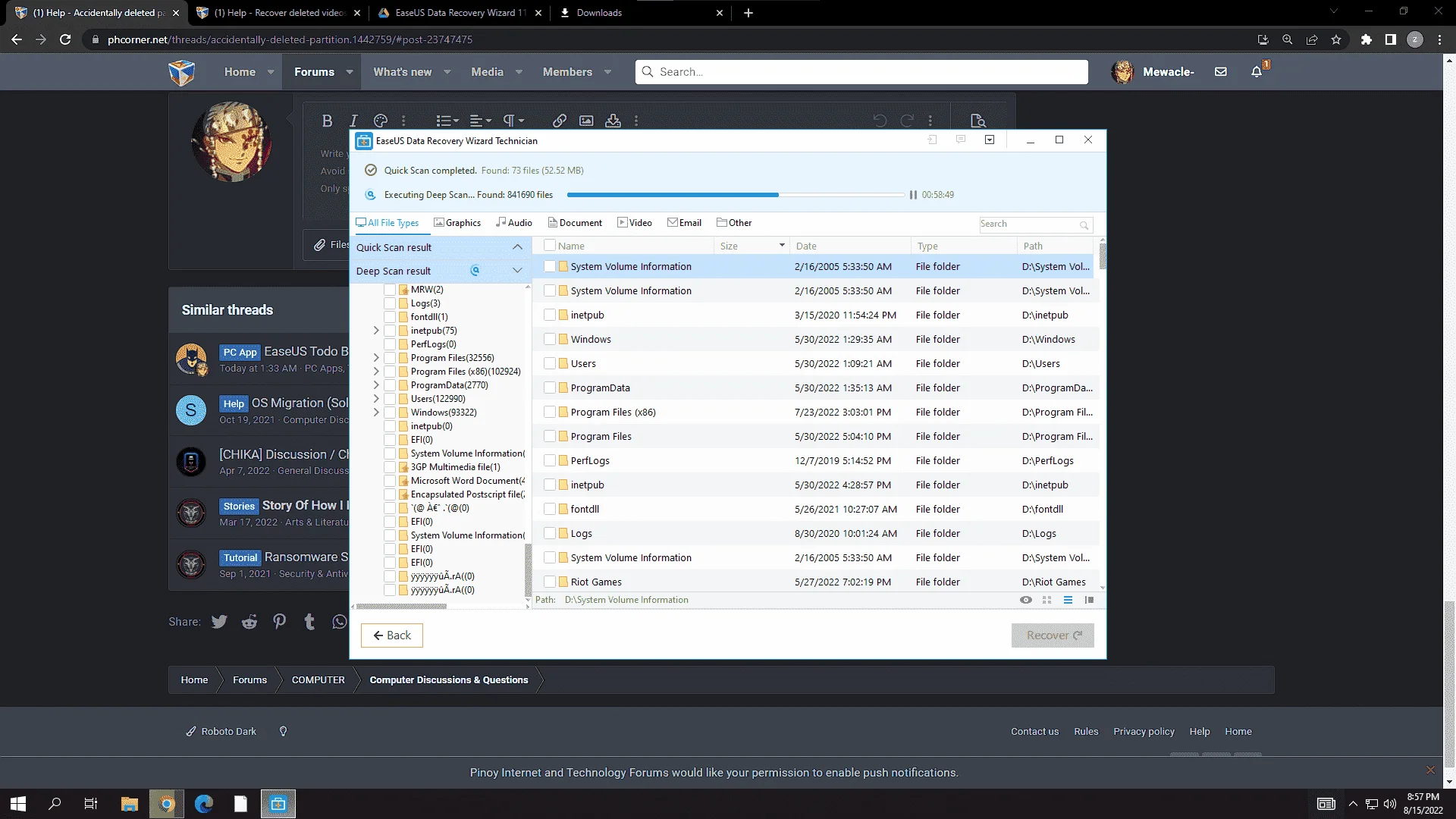Share thread on Twitter
1456x819 pixels.
tap(219, 622)
